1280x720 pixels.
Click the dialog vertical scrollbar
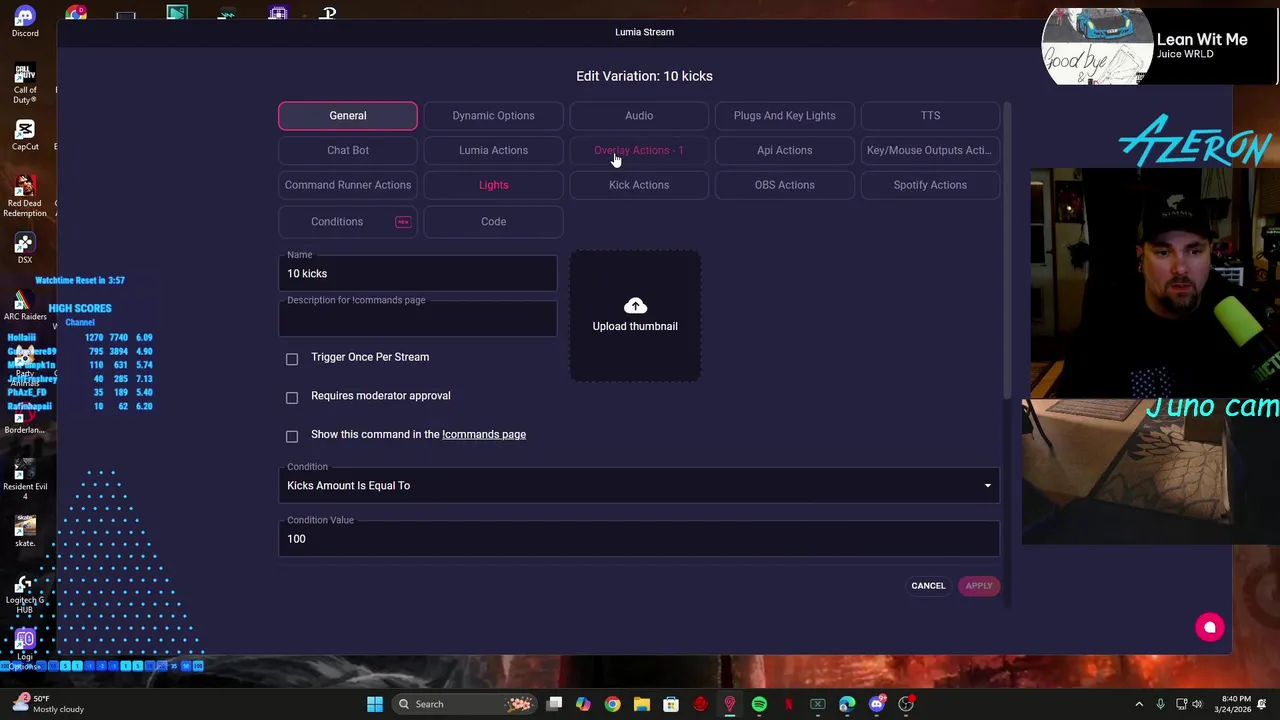pyautogui.click(x=1005, y=250)
